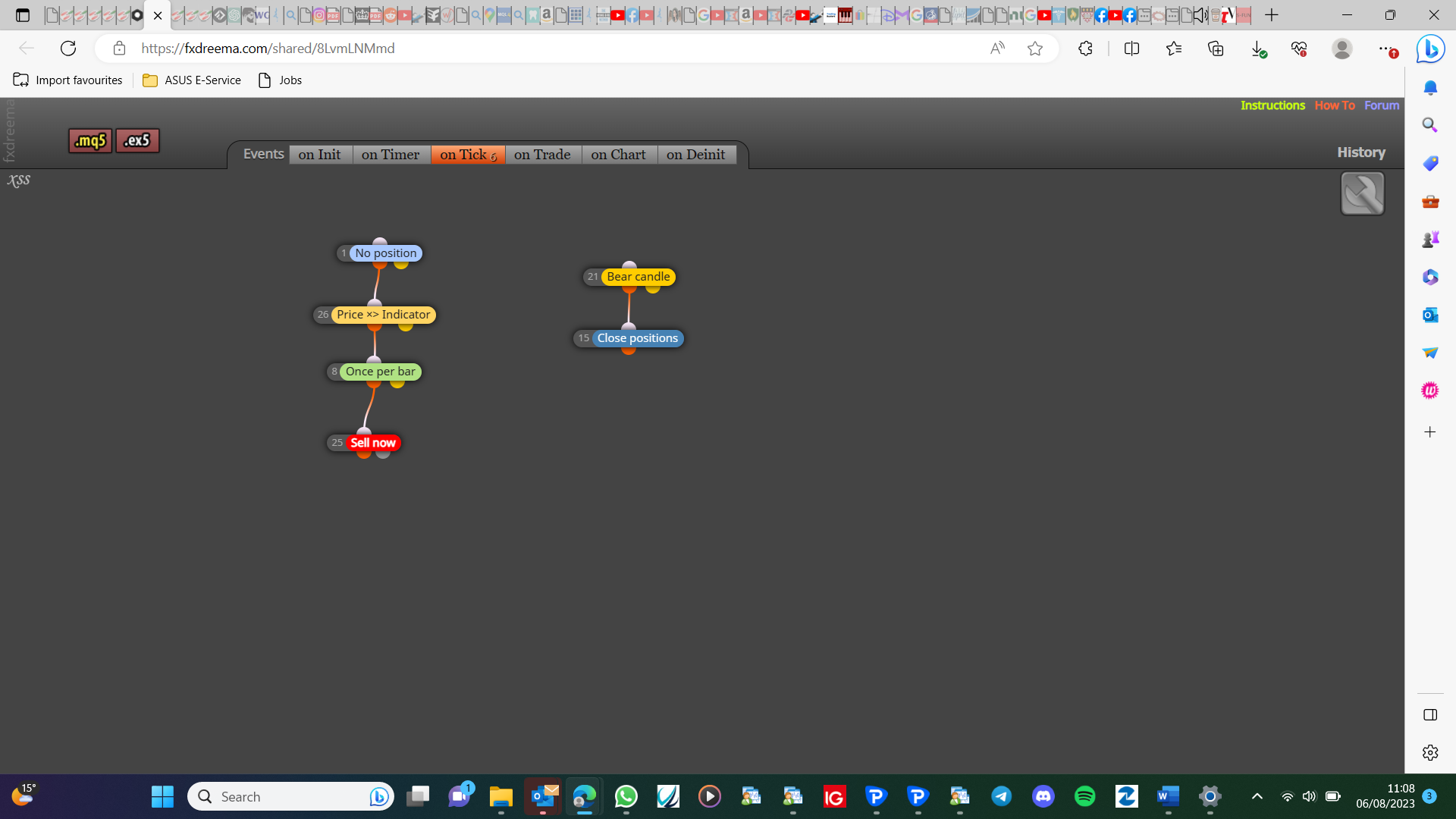The width and height of the screenshot is (1456, 819).
Task: Open a new browser tab
Action: [1272, 15]
